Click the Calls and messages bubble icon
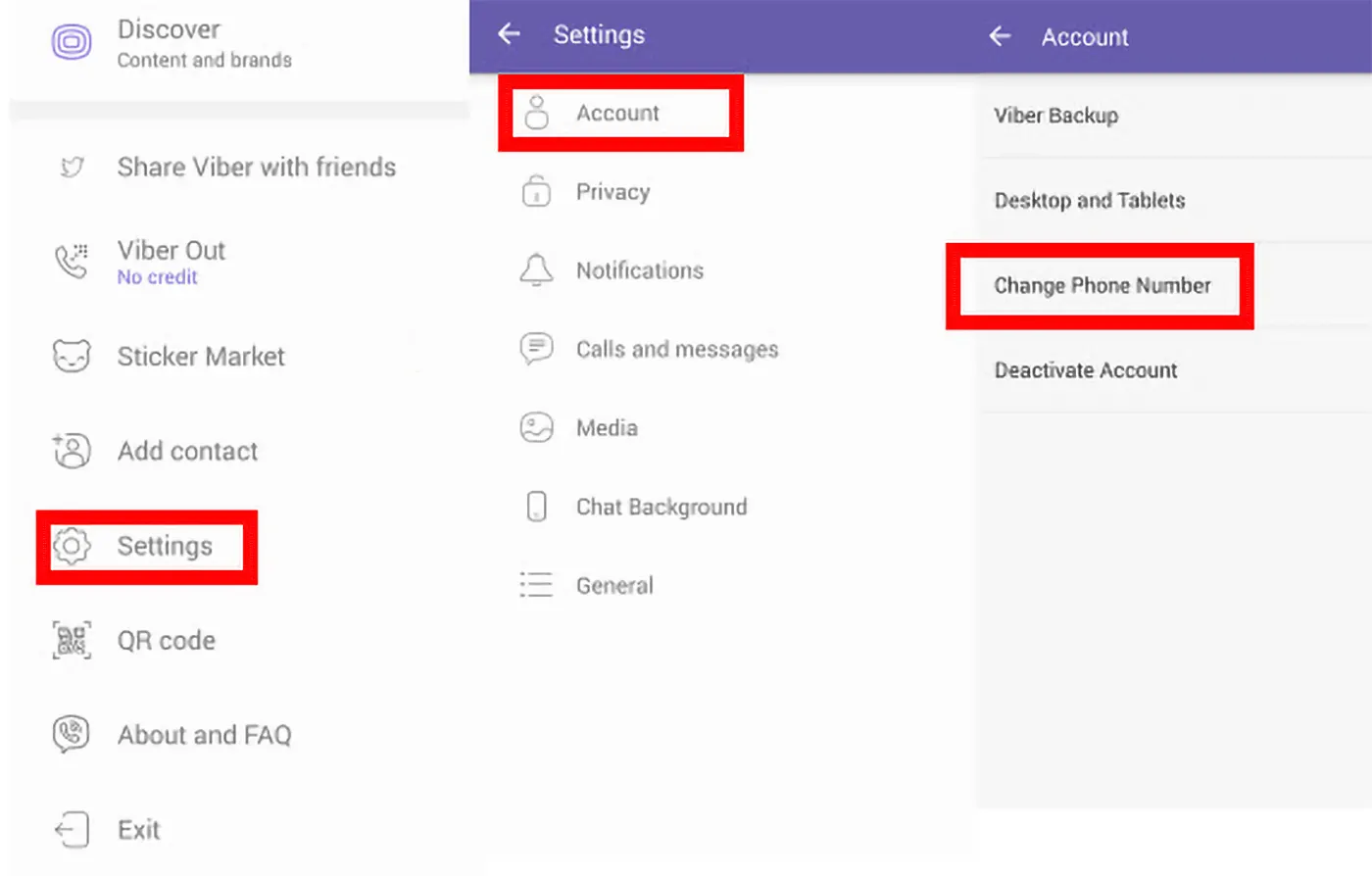Screen dimensions: 1372x876 pos(536,349)
